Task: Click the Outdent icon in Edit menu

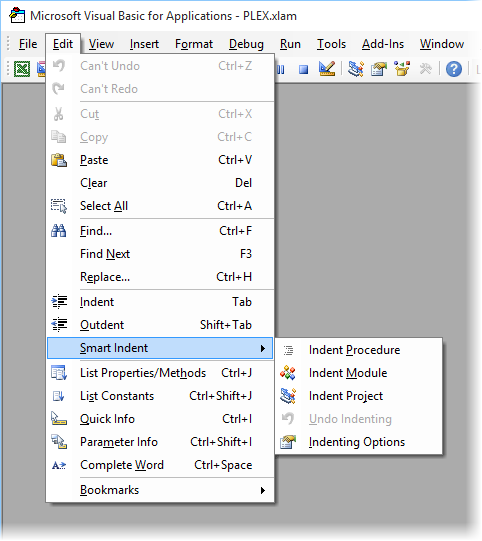Action: tap(59, 324)
